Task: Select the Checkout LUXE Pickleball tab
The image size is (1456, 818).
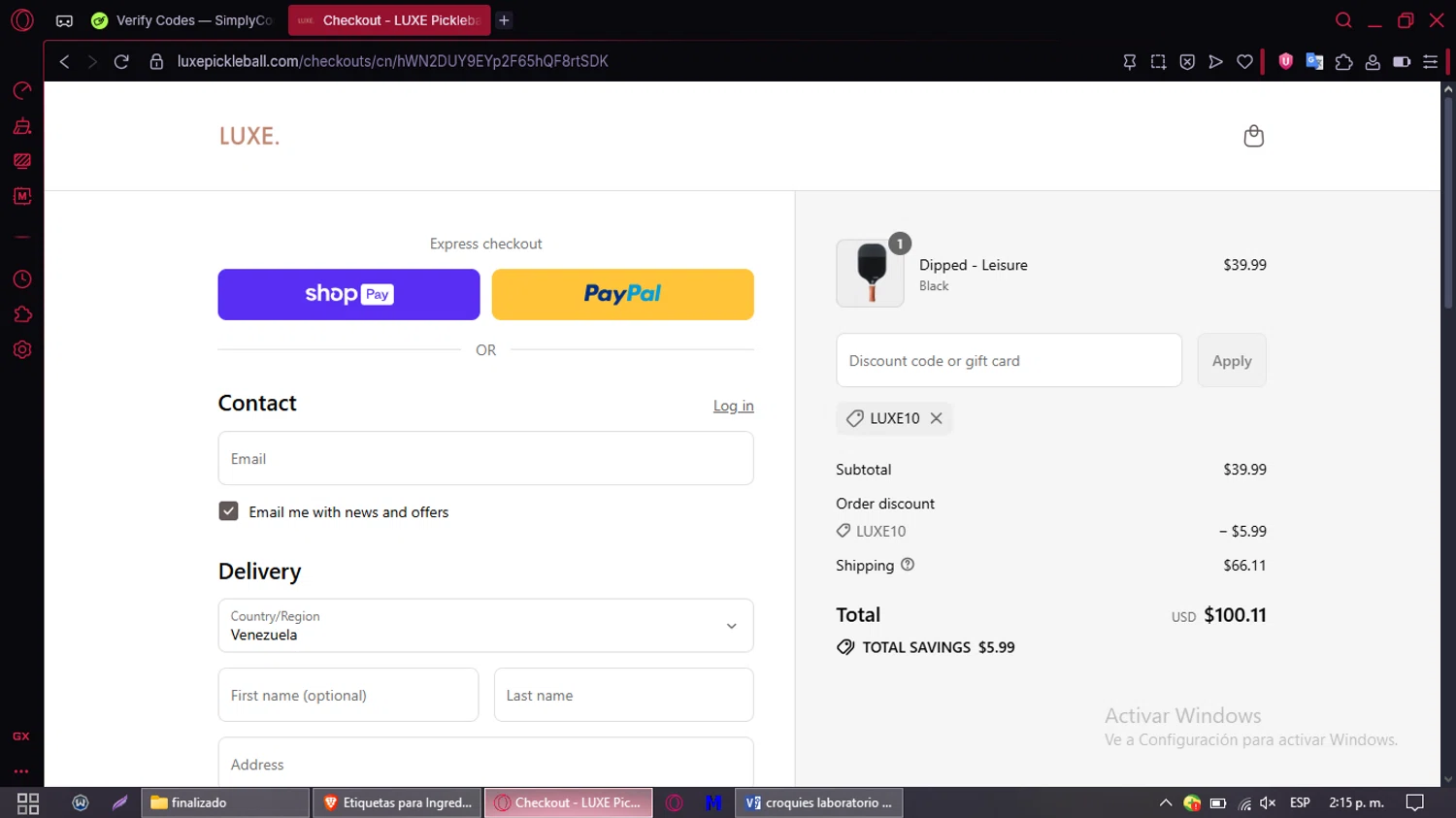Action: tap(389, 20)
